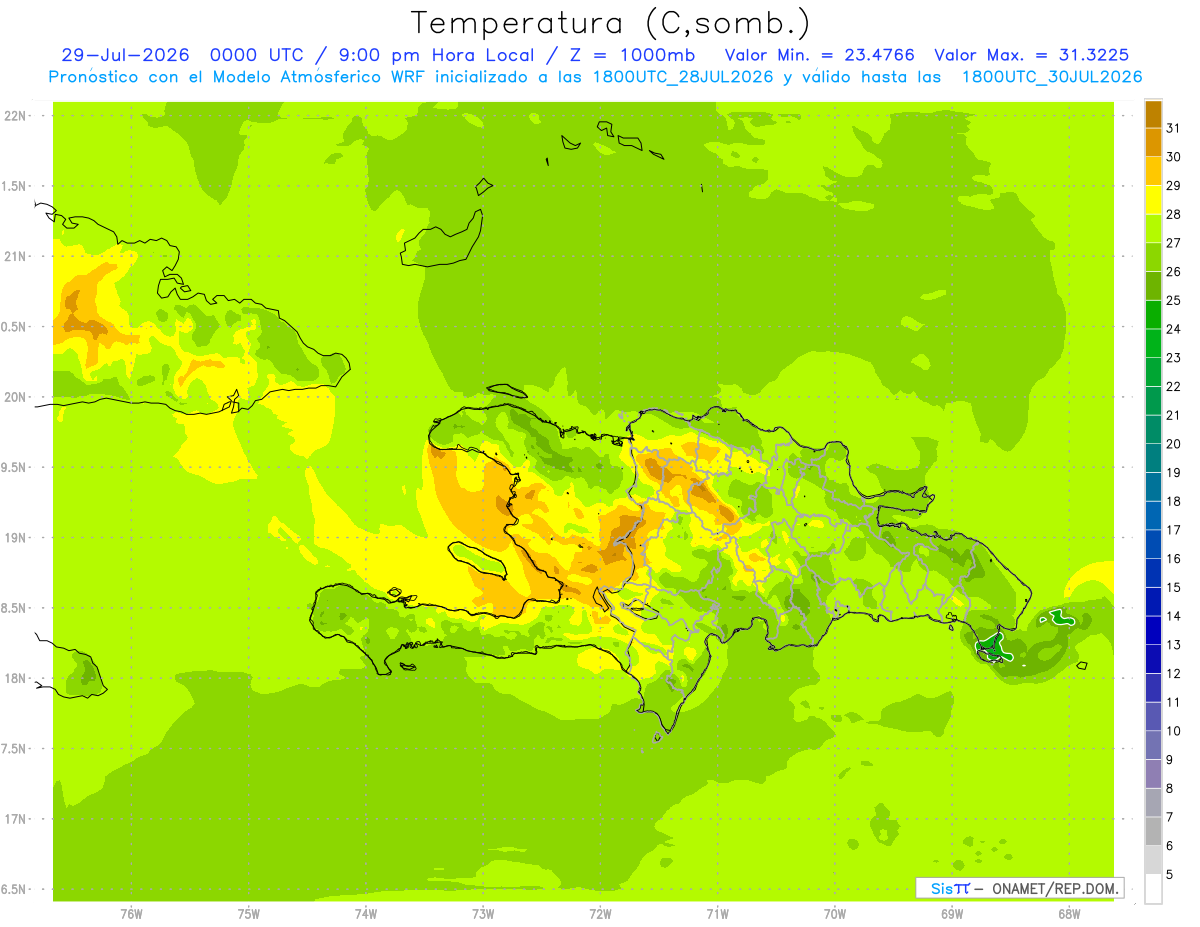Click longitude label "72W"
The image size is (1200, 927).
(x=600, y=914)
